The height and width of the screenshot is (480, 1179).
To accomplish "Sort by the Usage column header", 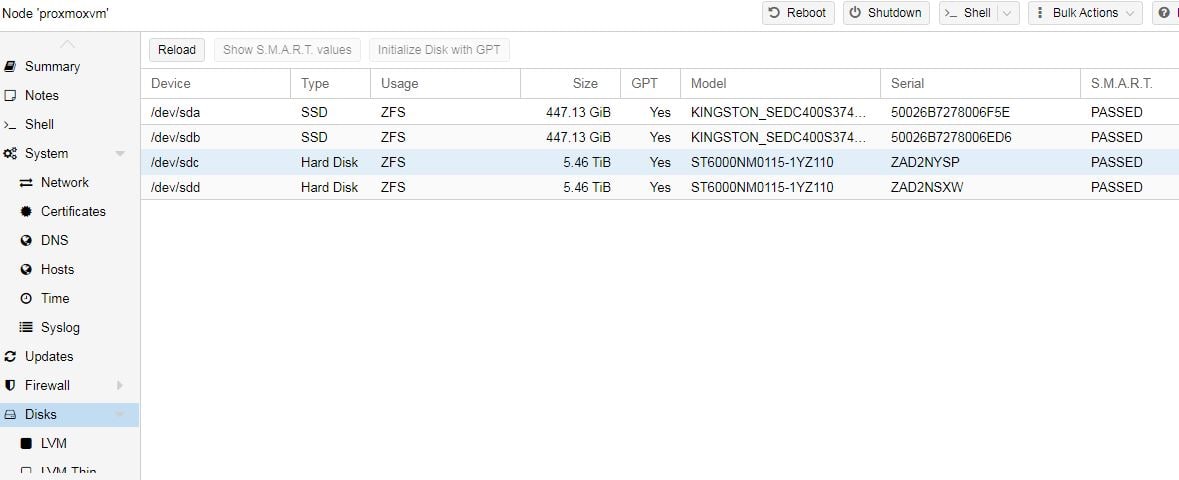I will click(x=445, y=84).
